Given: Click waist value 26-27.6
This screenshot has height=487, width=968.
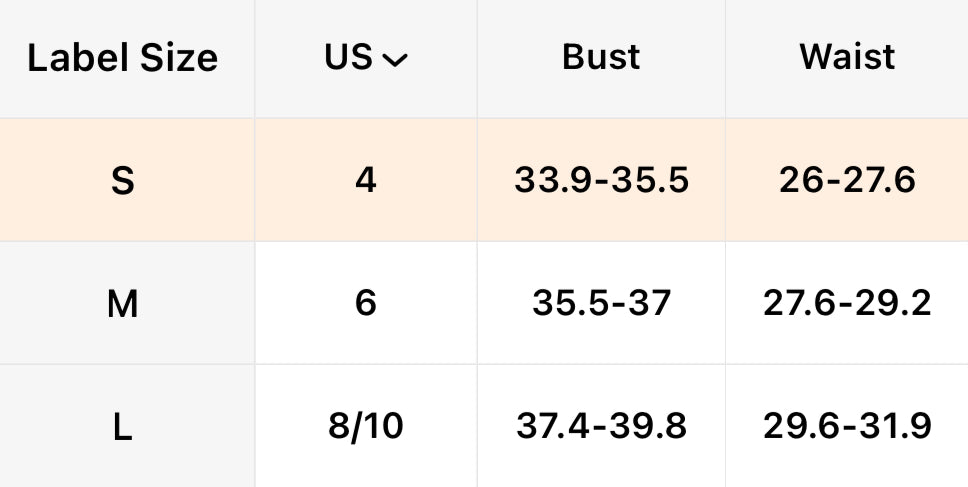Looking at the screenshot, I should click(x=847, y=181).
